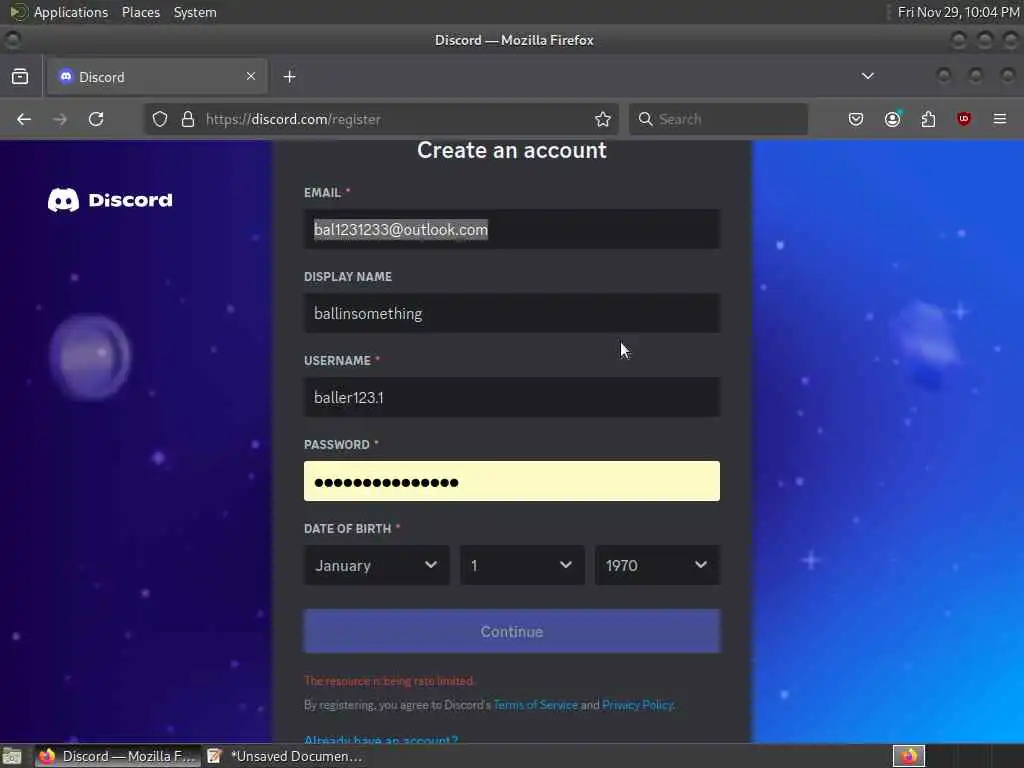Image resolution: width=1024 pixels, height=768 pixels.
Task: Focus the browser Search box
Action: [x=718, y=120]
